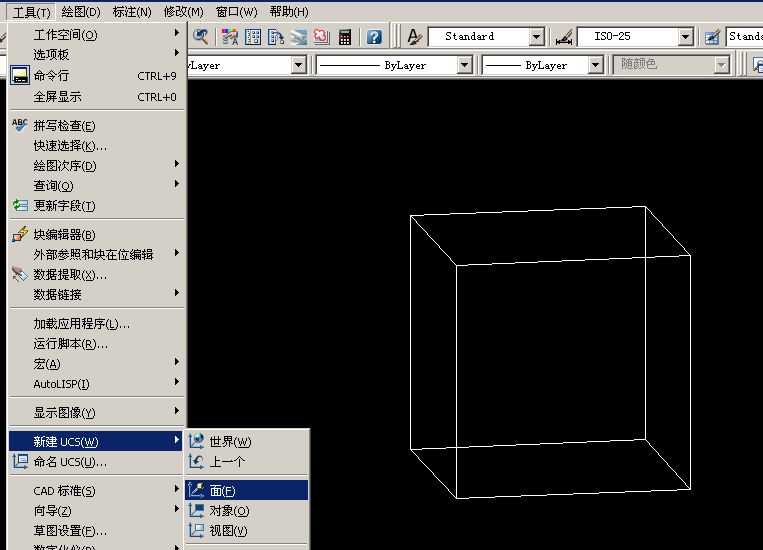Expand the AutoLISP(I) submenu

point(97,384)
